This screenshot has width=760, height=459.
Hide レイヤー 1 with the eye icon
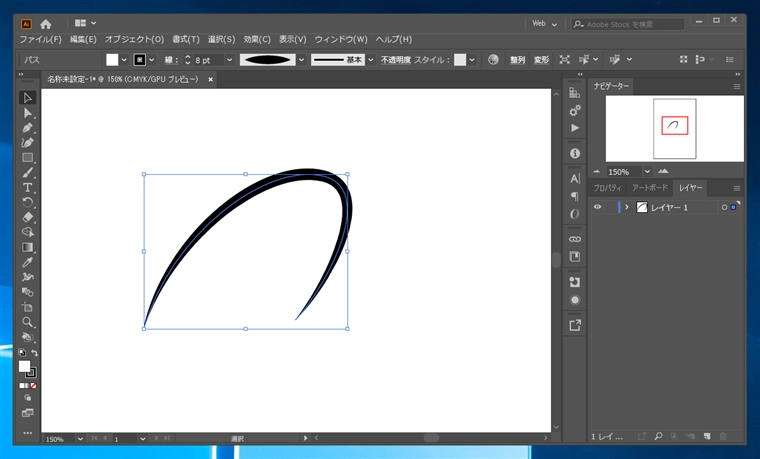(597, 207)
